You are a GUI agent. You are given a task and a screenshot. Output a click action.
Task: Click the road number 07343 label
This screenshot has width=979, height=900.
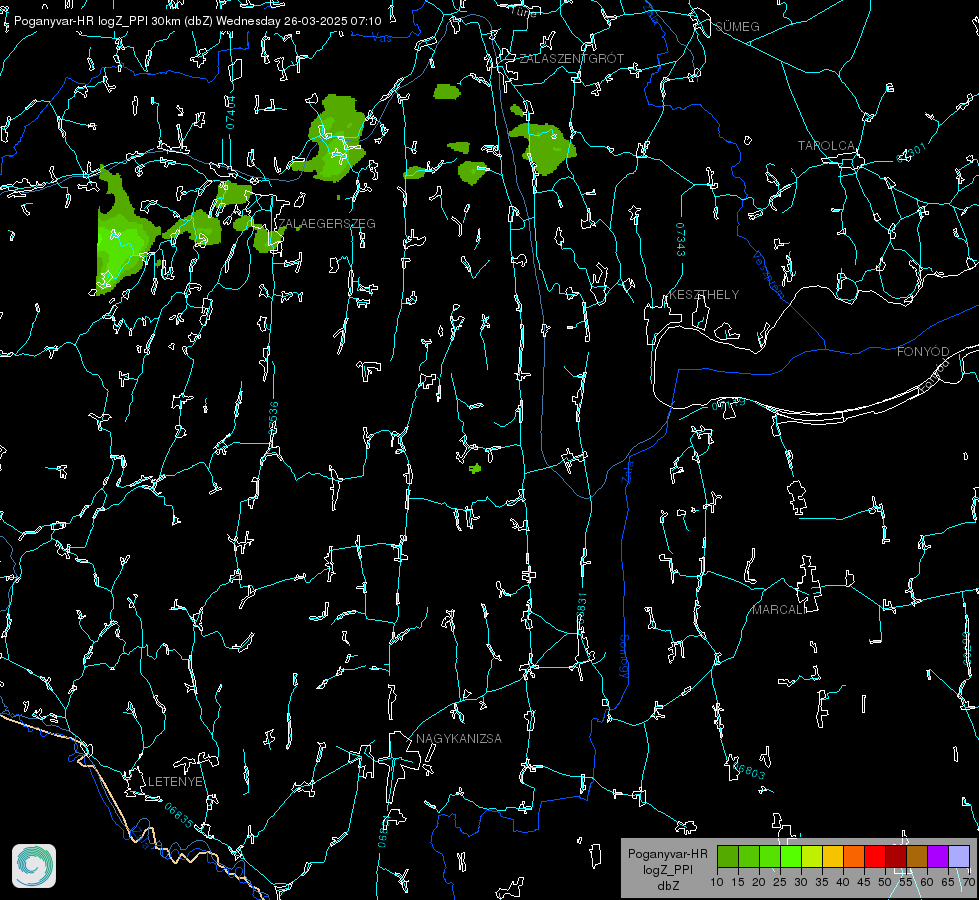pyautogui.click(x=681, y=240)
